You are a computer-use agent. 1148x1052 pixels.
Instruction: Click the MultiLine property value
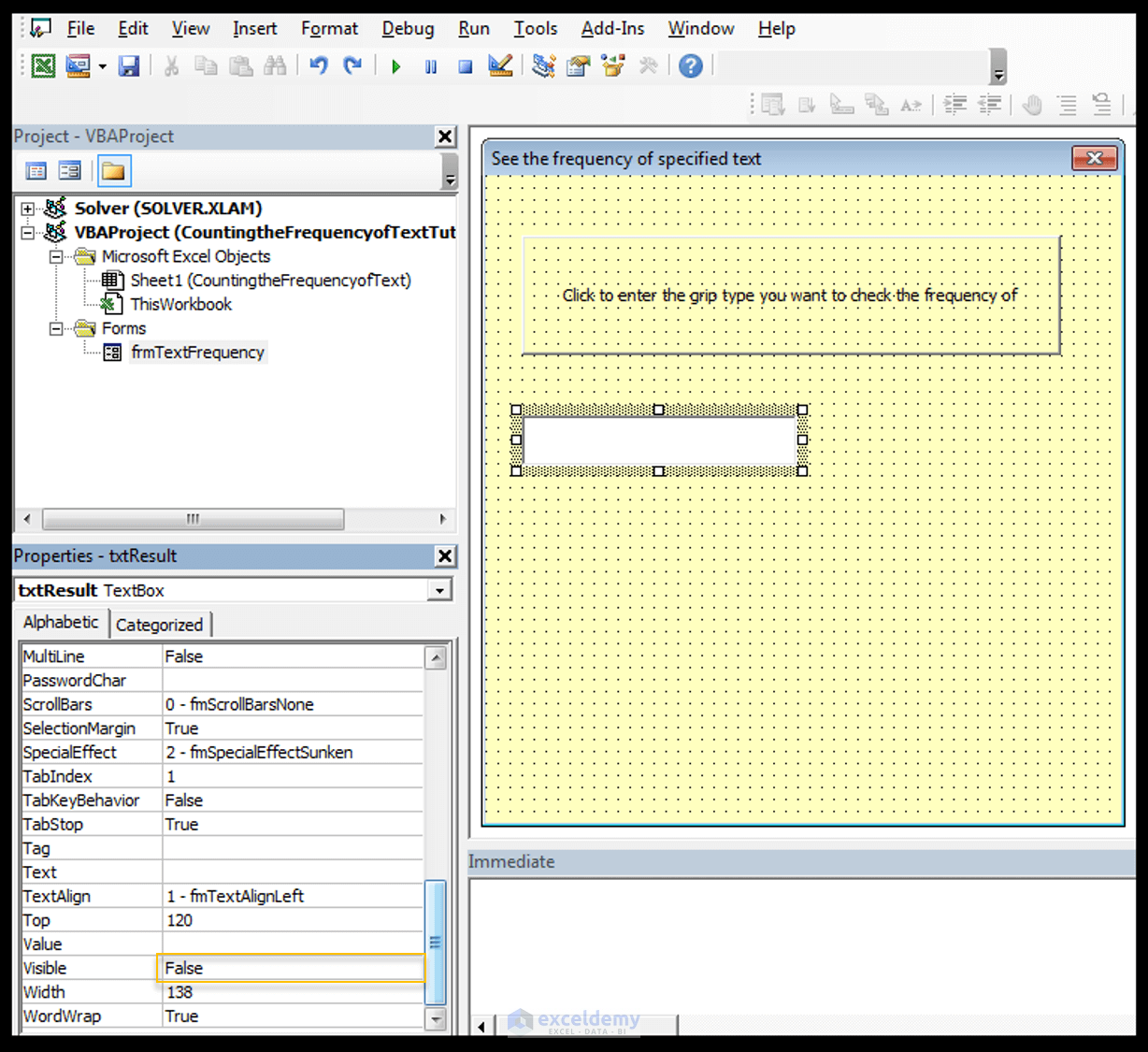click(292, 656)
